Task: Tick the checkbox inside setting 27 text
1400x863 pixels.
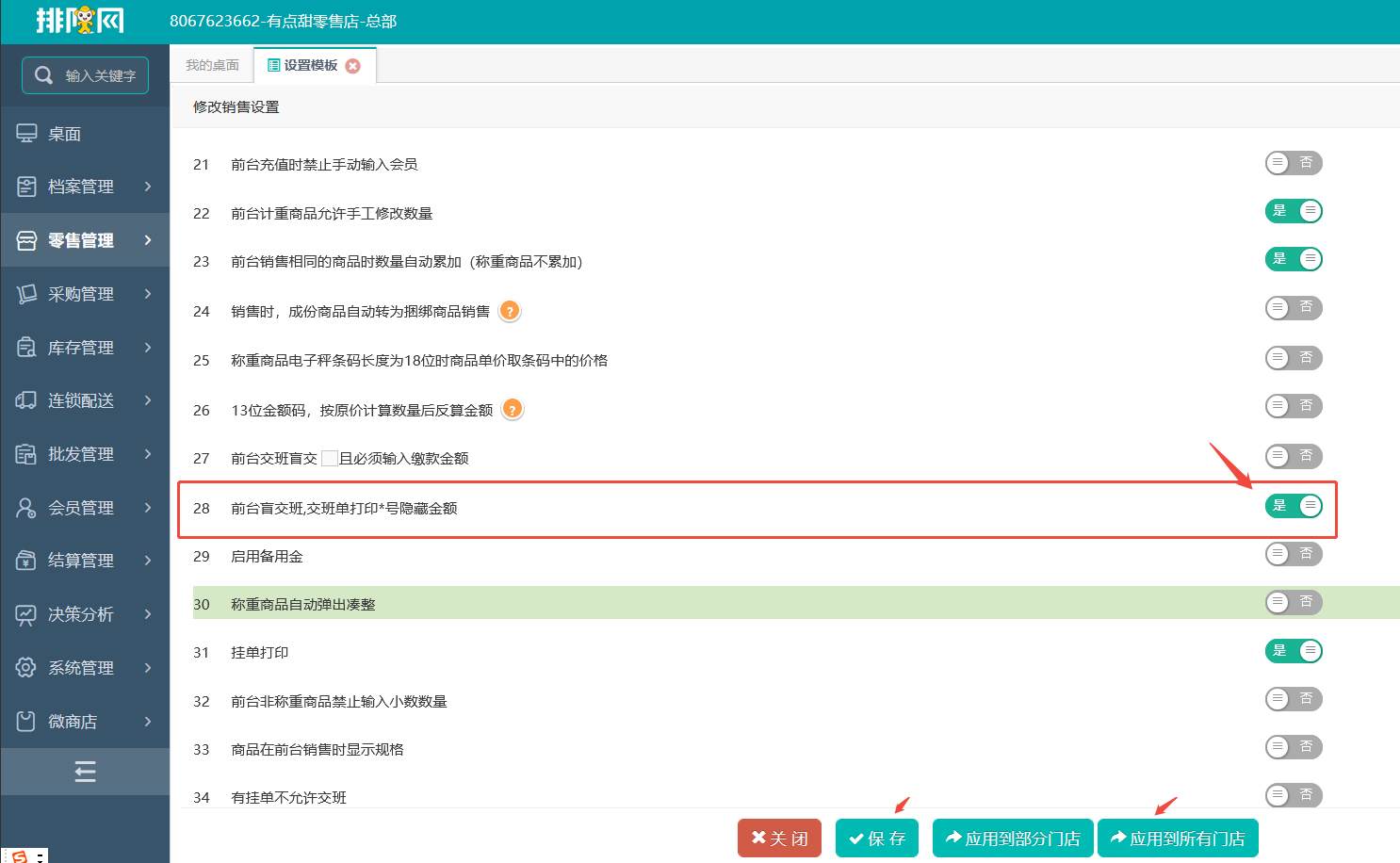Action: 330,458
